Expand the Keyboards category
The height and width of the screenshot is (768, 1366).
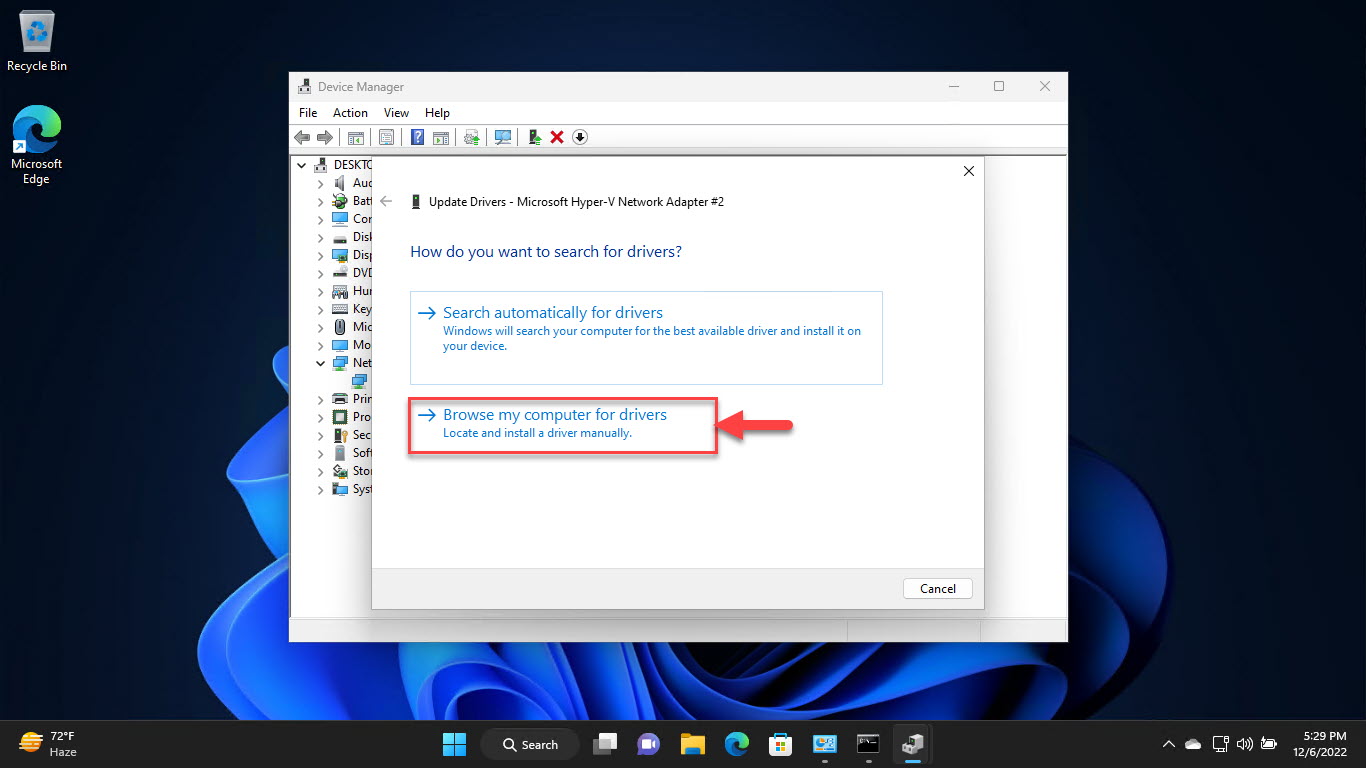coord(320,308)
